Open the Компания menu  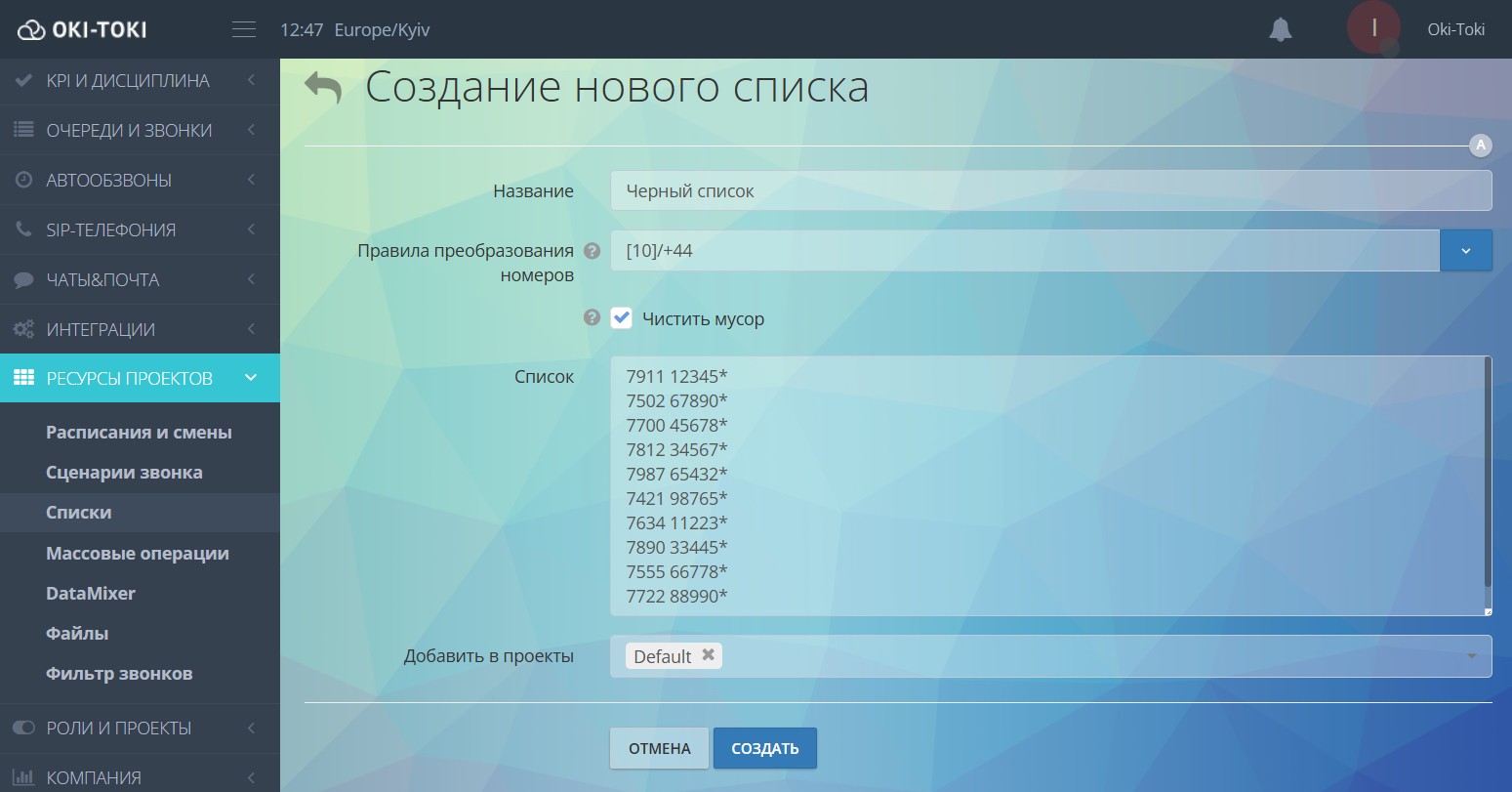click(x=93, y=776)
